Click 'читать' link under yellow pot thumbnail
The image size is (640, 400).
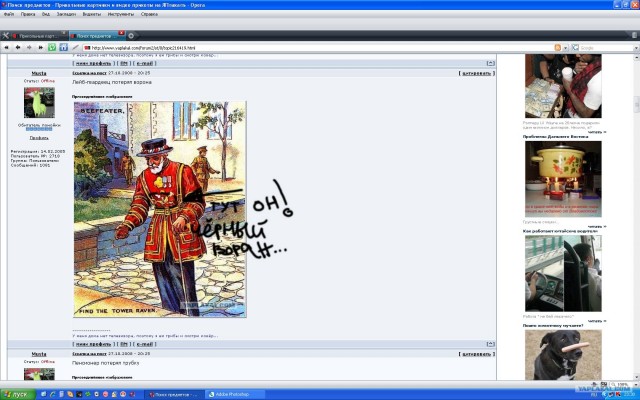597,227
